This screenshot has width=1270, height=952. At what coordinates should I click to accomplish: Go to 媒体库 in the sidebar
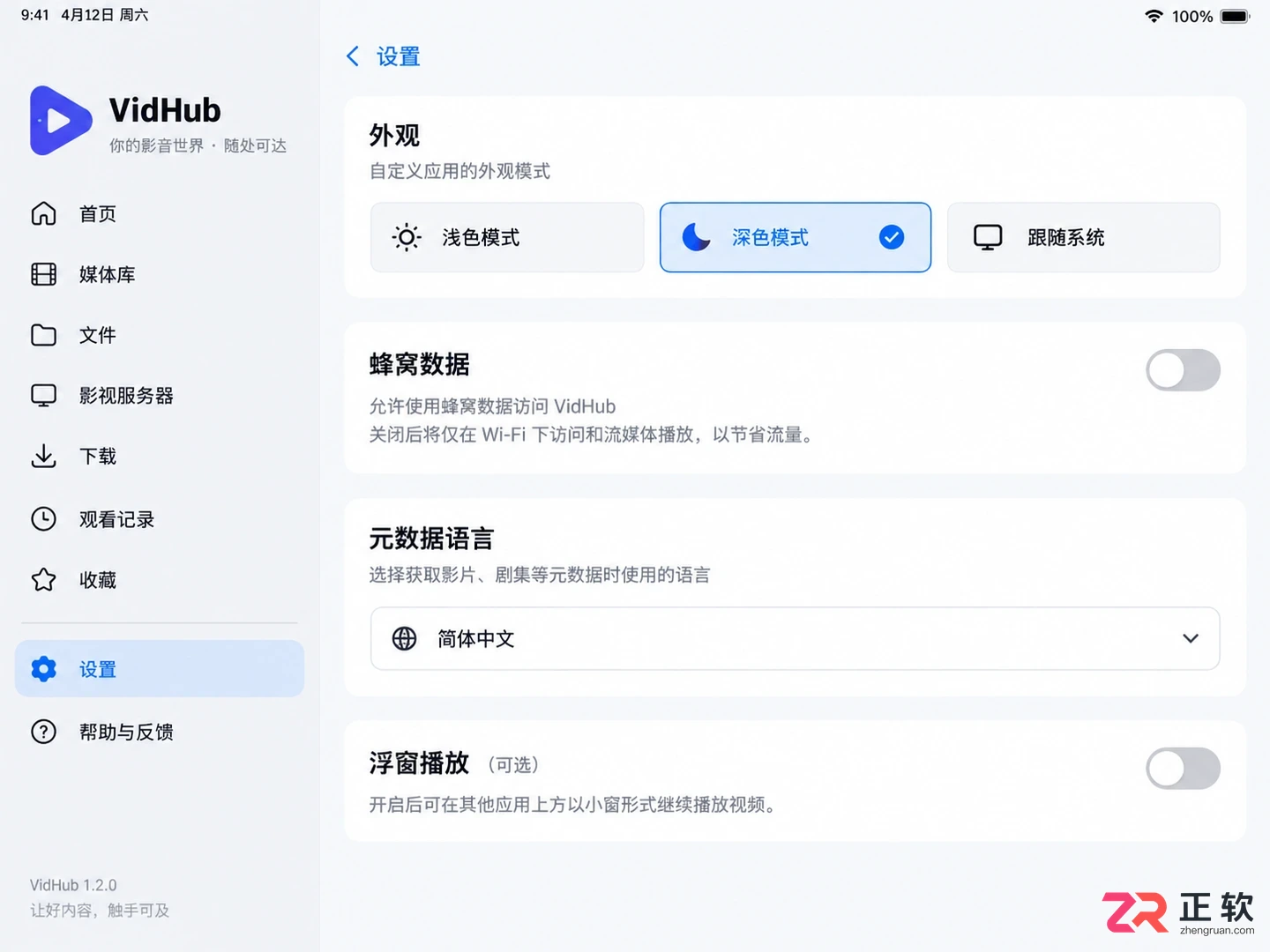pyautogui.click(x=160, y=274)
